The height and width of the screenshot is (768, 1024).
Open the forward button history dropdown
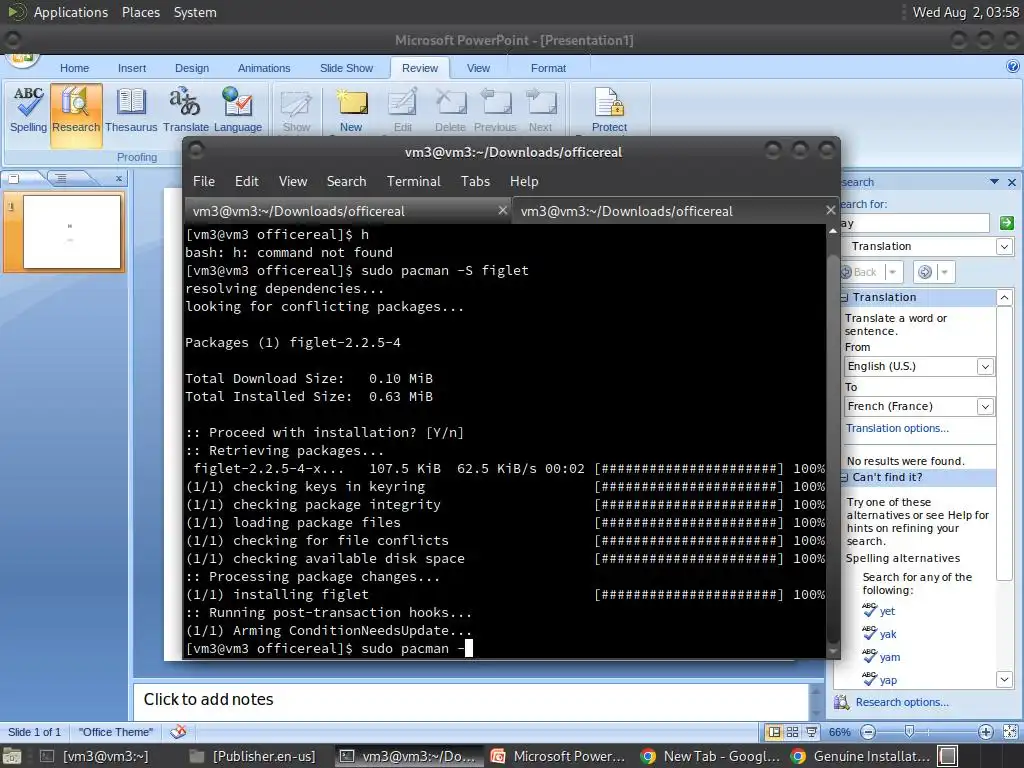tap(945, 272)
